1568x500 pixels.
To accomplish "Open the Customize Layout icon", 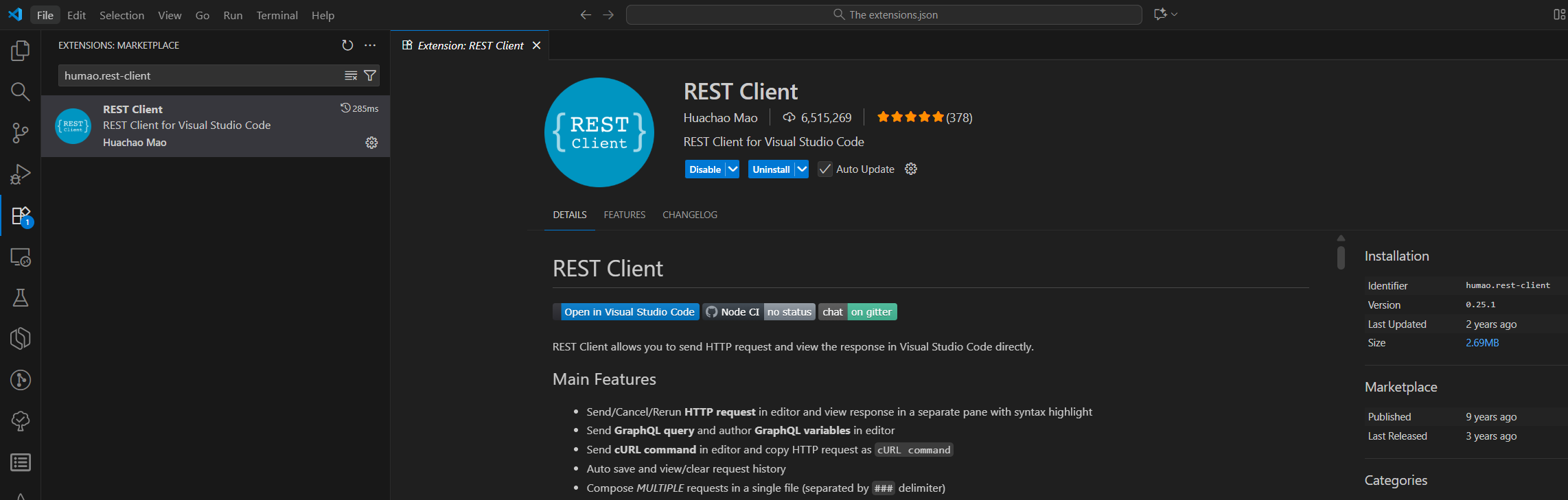I will [1559, 14].
